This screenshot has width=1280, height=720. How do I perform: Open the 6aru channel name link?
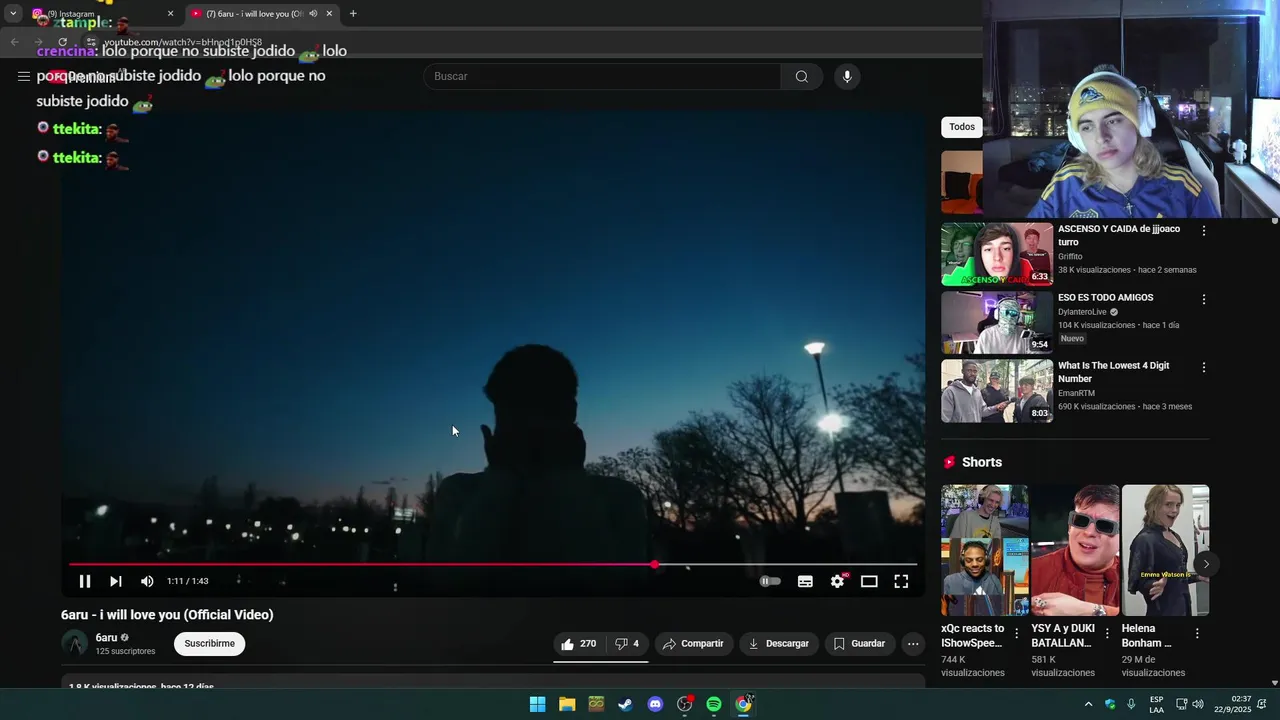point(106,637)
